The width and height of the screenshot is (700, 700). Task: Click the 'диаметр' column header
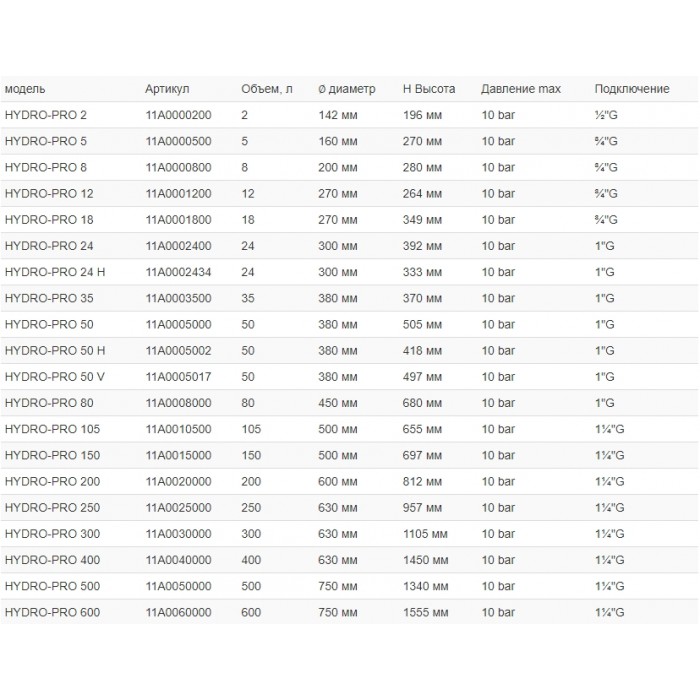pyautogui.click(x=347, y=89)
